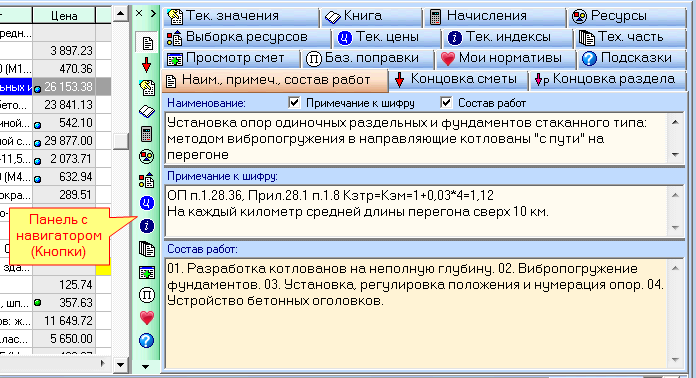696x378 pixels.
Task: Click scroll up arrow in Наименование field
Action: click(x=675, y=122)
